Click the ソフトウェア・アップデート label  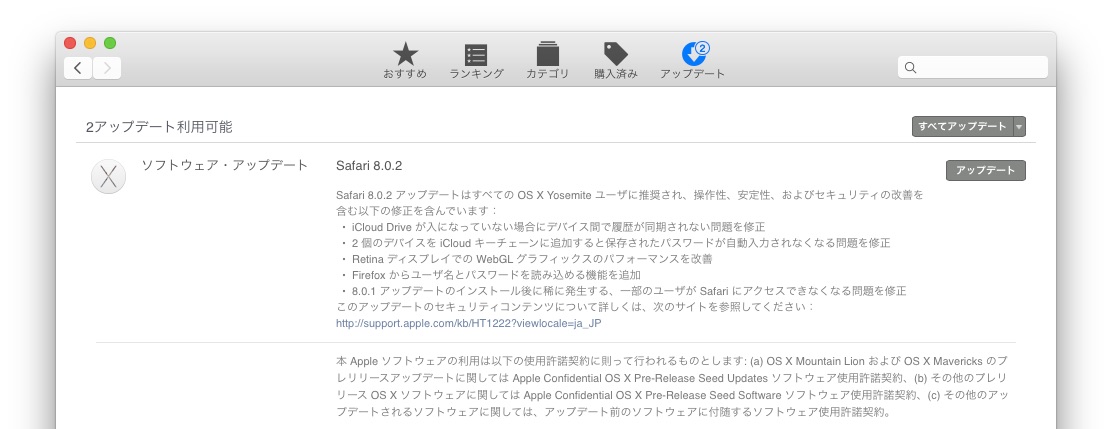tap(225, 165)
